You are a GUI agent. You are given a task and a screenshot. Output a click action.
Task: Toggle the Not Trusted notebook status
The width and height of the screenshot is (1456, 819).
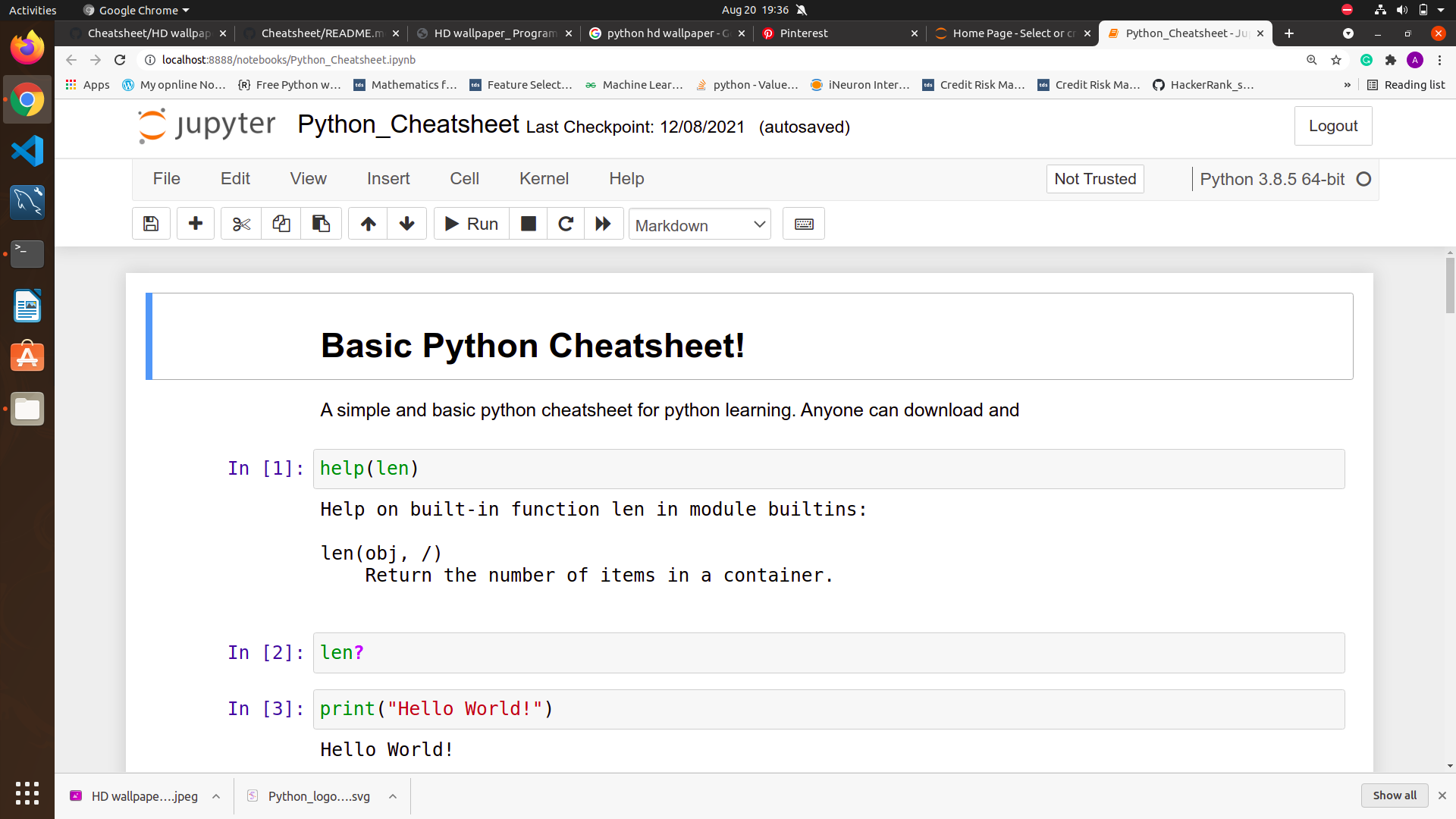(1095, 179)
